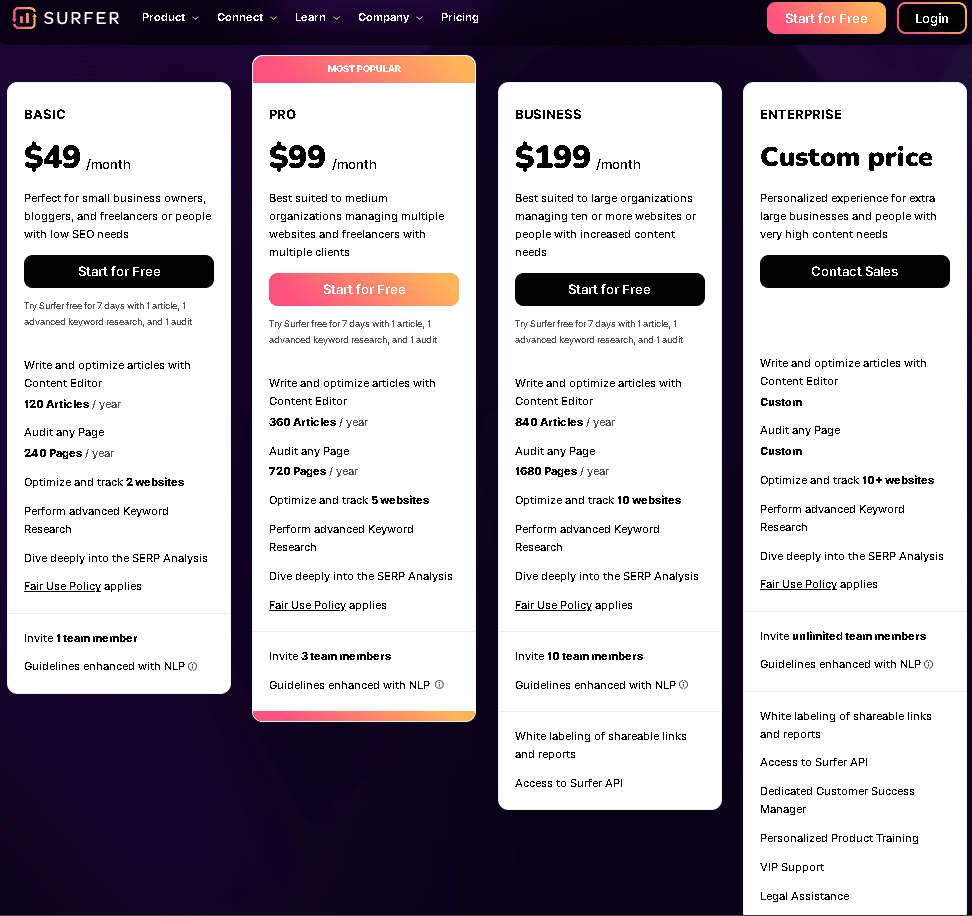Click the Surfer logo icon
Screen dimensions: 972x916
pos(24,18)
